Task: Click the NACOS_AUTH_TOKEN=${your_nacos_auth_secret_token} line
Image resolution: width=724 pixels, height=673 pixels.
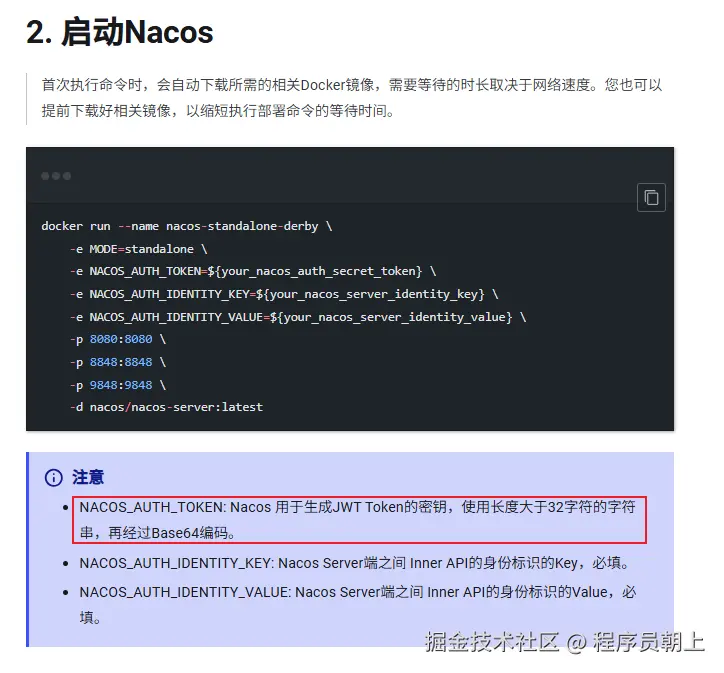Action: (253, 271)
